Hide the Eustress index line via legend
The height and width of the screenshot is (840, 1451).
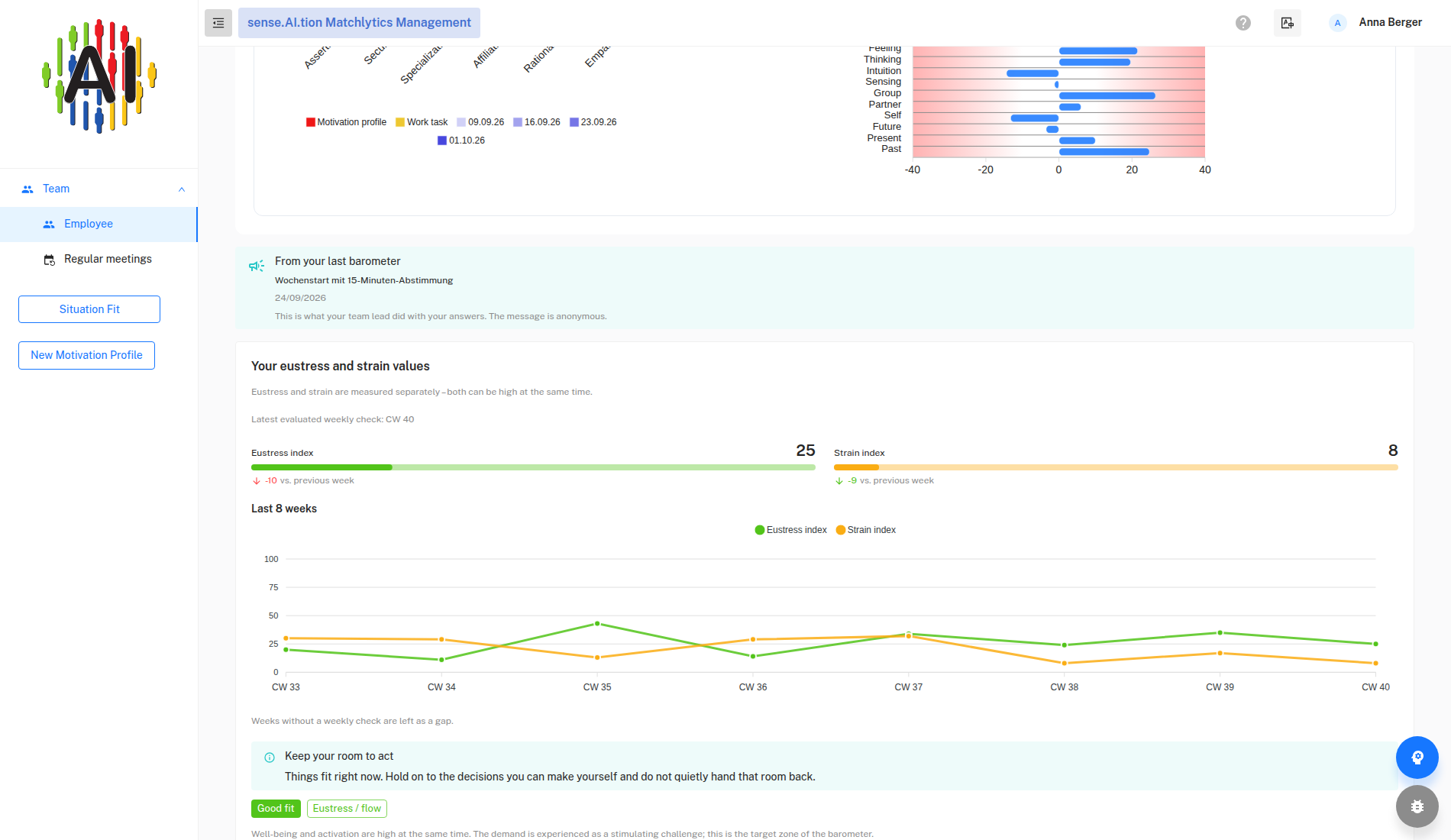[x=790, y=530]
